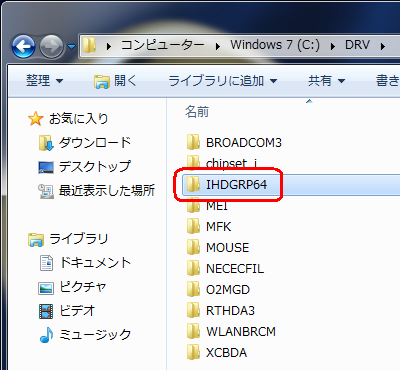Select the XCBDA folder name

pyautogui.click(x=226, y=353)
